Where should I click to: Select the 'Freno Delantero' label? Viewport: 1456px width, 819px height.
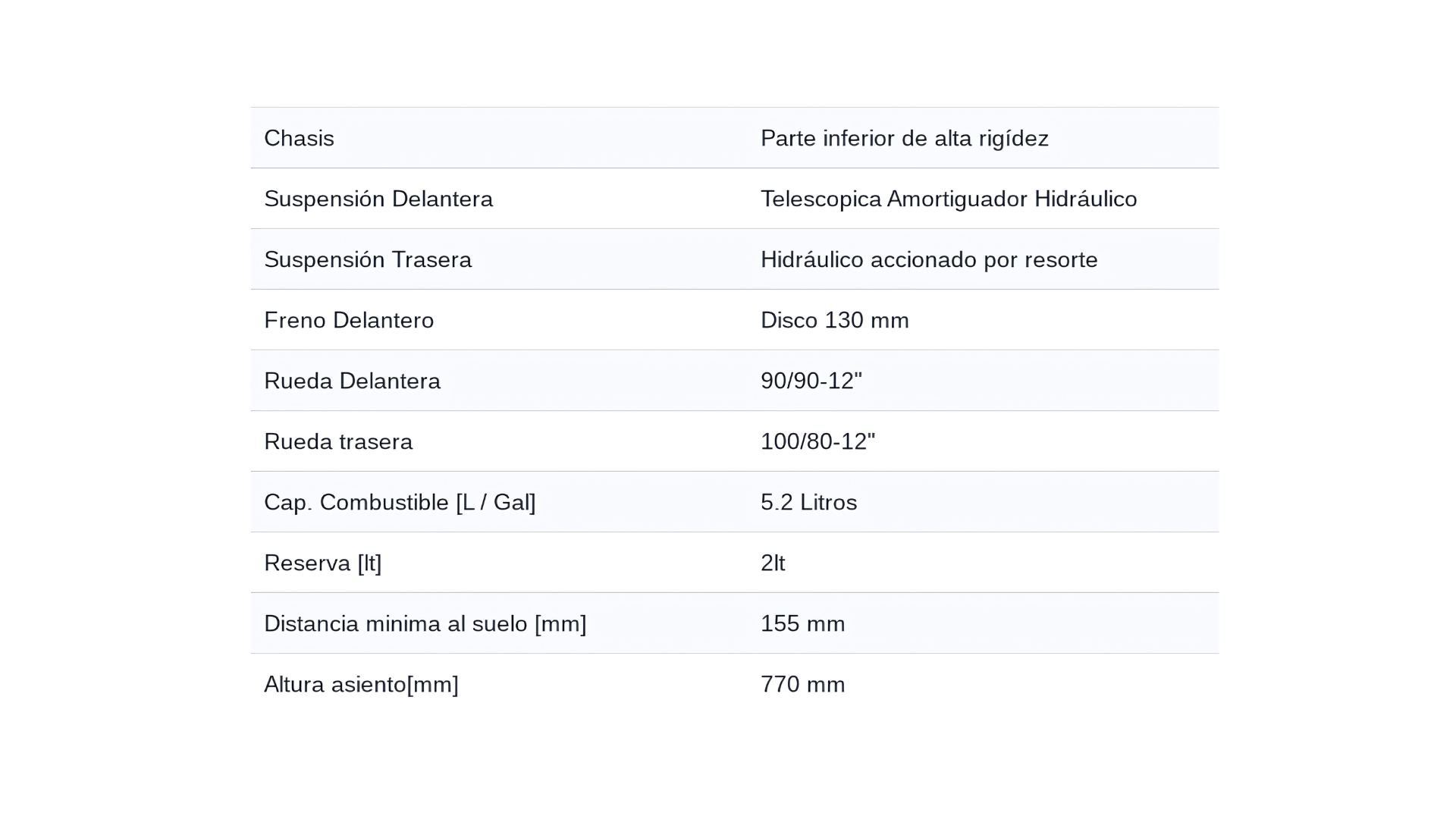tap(349, 320)
